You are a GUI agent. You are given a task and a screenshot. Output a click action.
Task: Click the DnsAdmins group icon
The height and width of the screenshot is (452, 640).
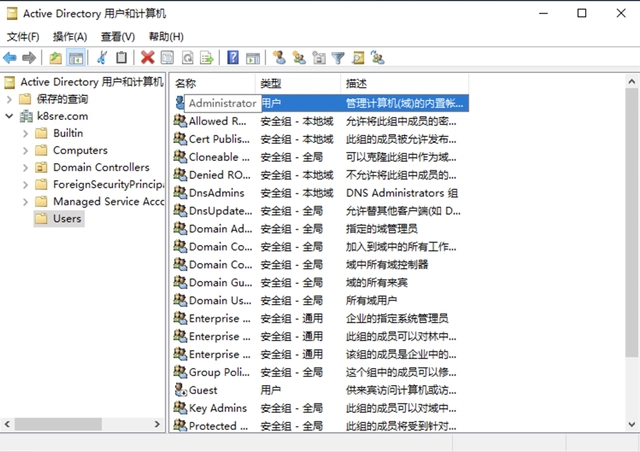(180, 192)
